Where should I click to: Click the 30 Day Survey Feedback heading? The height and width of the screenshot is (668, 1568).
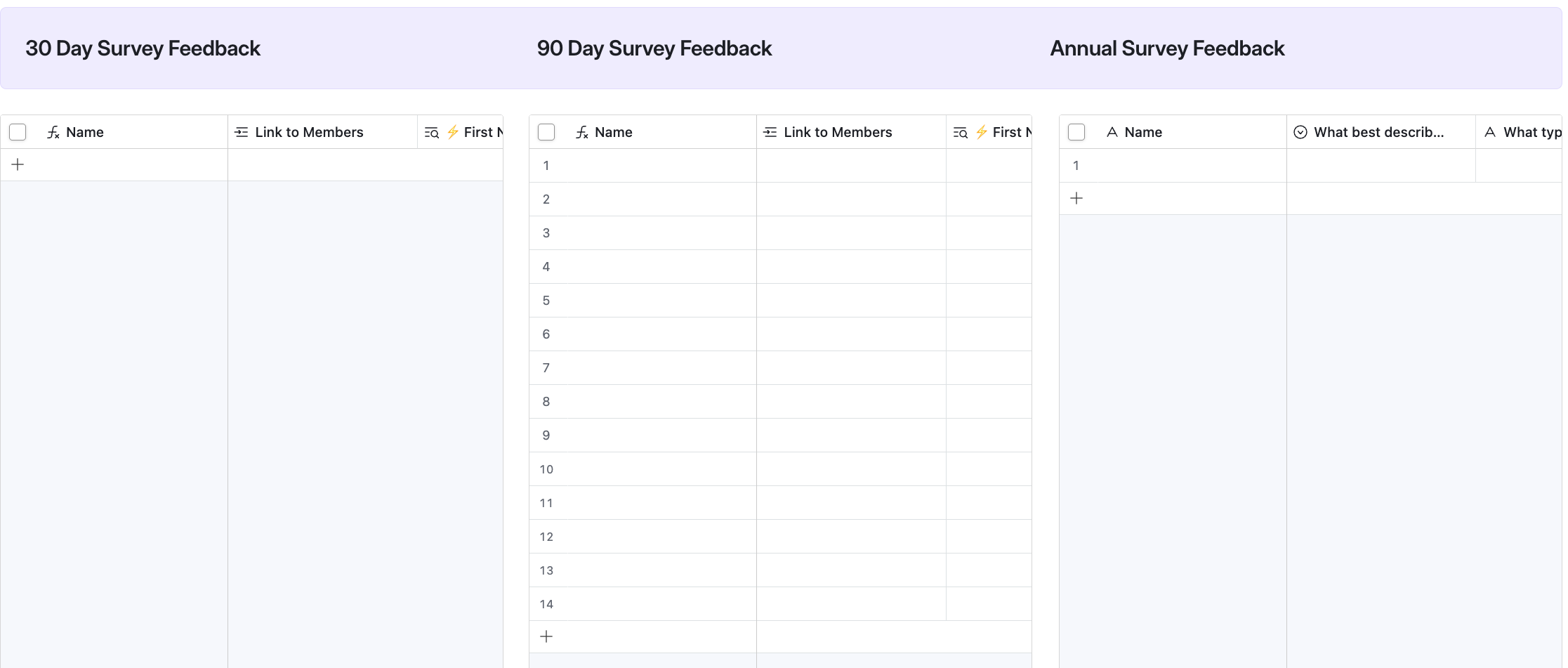tap(143, 48)
